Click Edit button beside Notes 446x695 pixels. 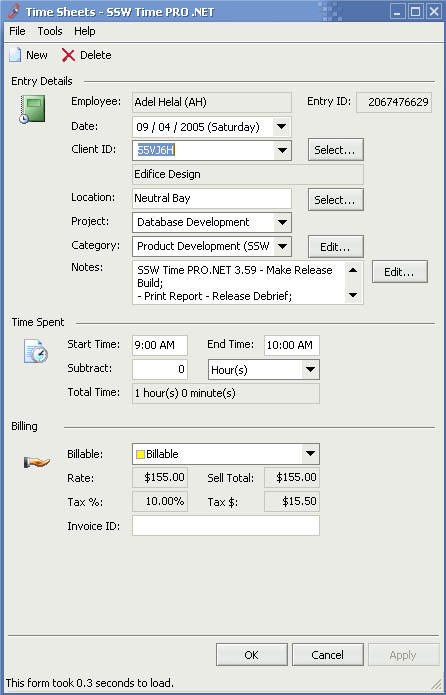(x=399, y=272)
